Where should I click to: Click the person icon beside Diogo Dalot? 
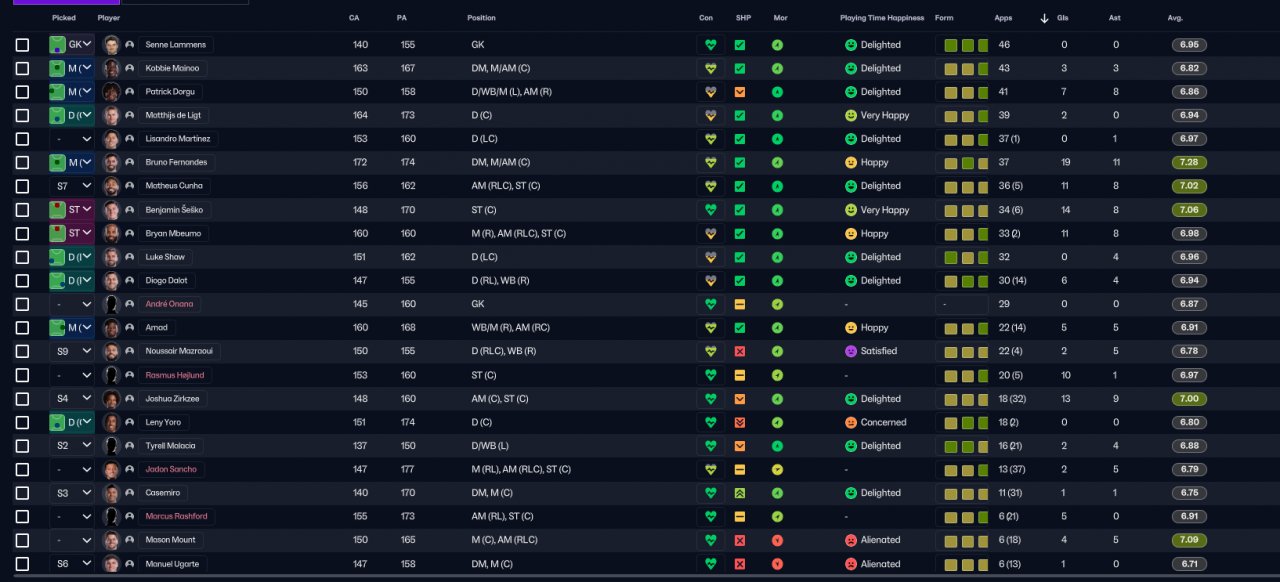point(130,281)
